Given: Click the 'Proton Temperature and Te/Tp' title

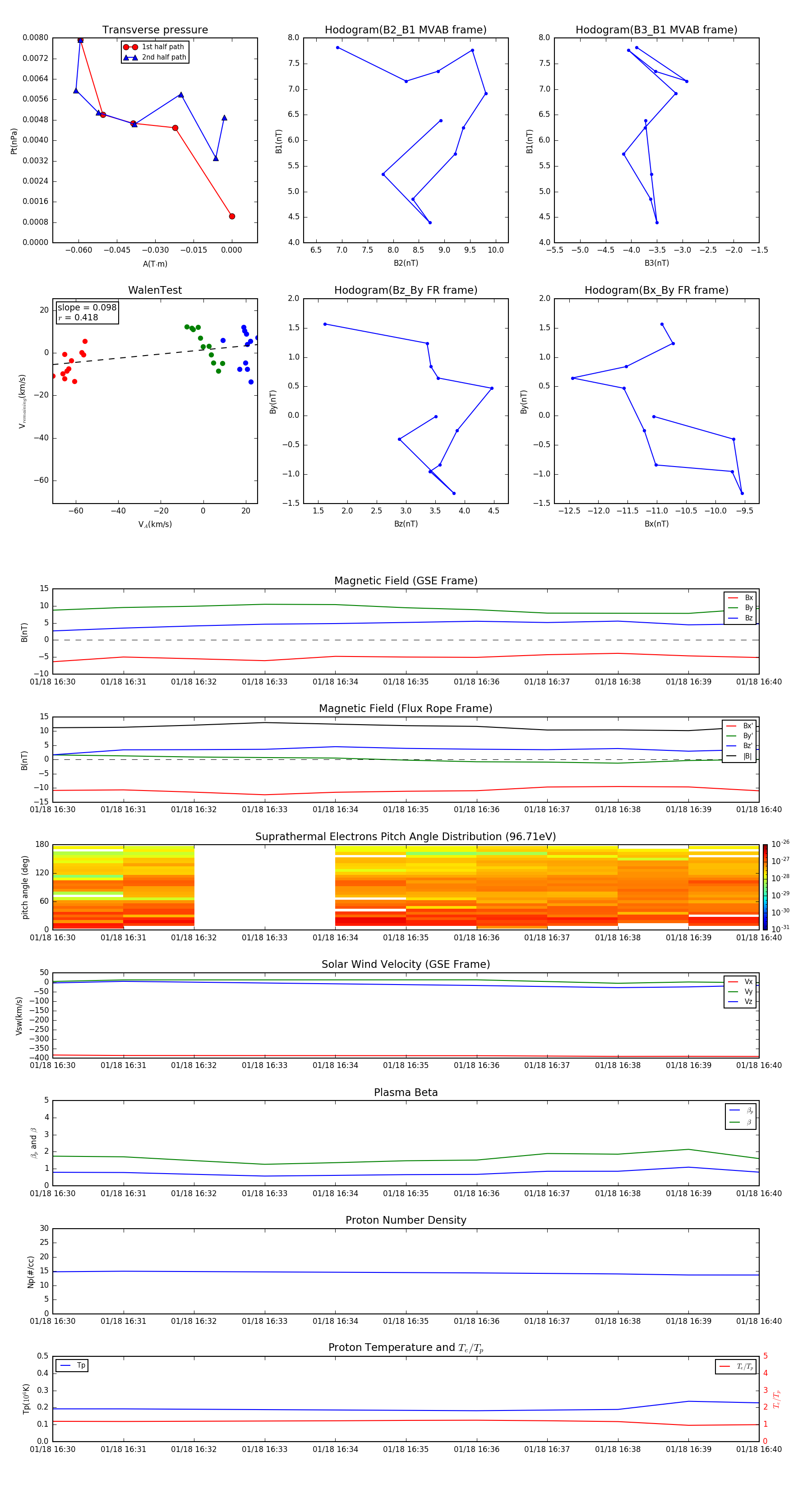Looking at the screenshot, I should coord(406,1348).
